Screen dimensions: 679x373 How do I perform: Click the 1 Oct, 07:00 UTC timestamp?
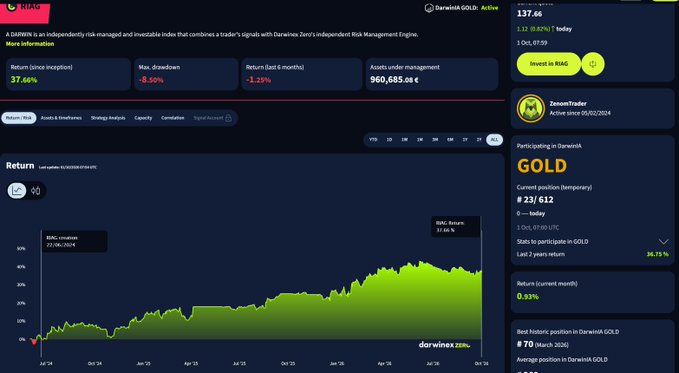click(x=537, y=227)
